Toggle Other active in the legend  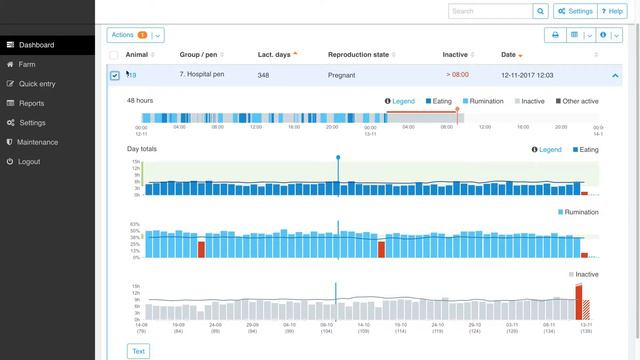click(577, 101)
